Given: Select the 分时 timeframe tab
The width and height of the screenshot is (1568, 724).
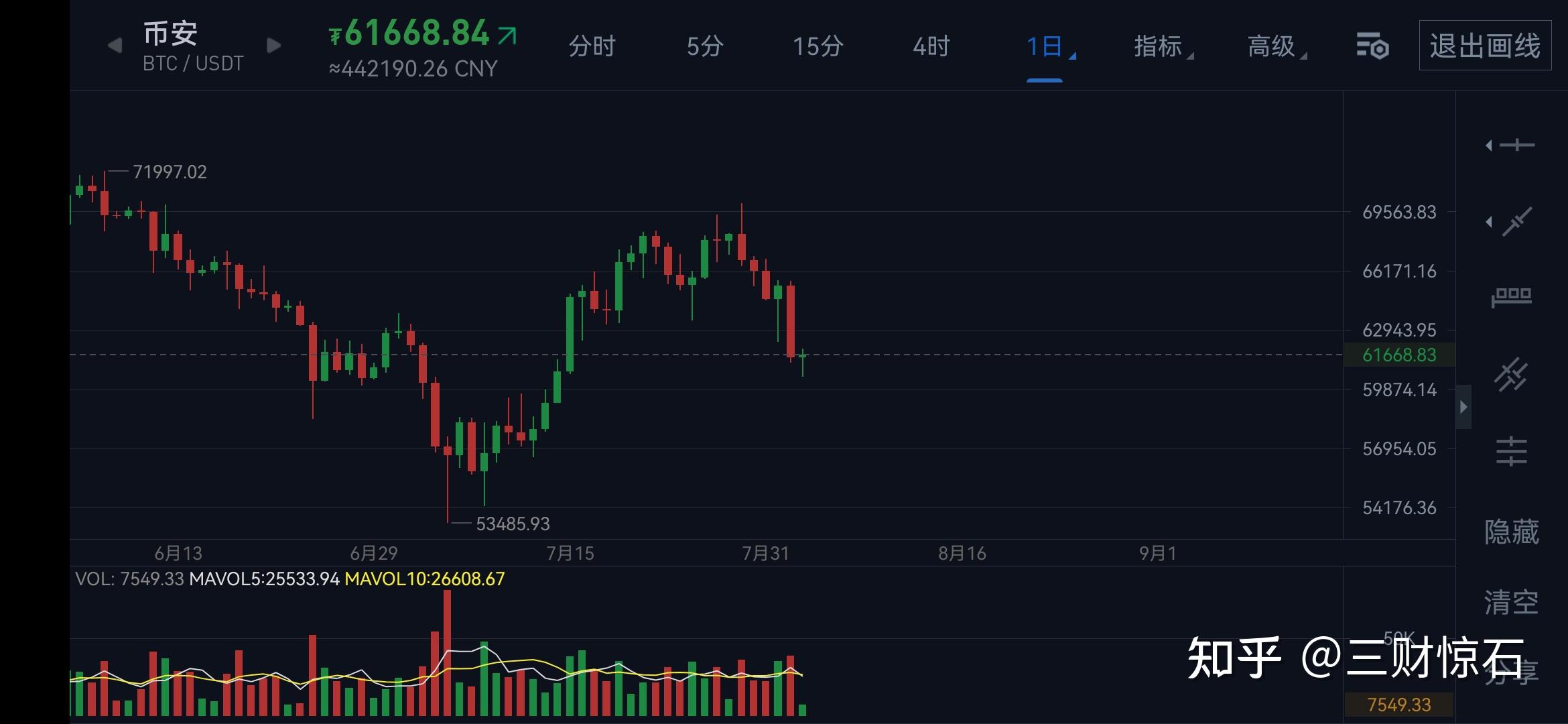Looking at the screenshot, I should (592, 46).
